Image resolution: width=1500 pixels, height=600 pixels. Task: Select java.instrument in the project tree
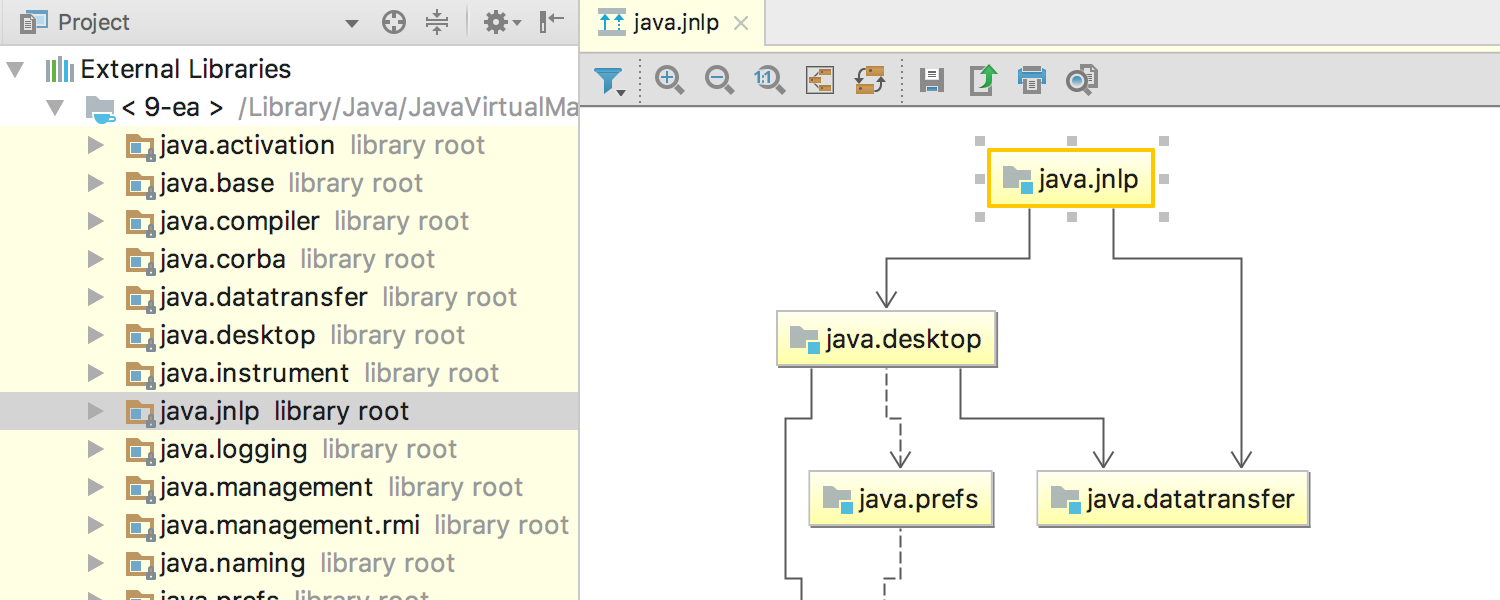tap(289, 373)
